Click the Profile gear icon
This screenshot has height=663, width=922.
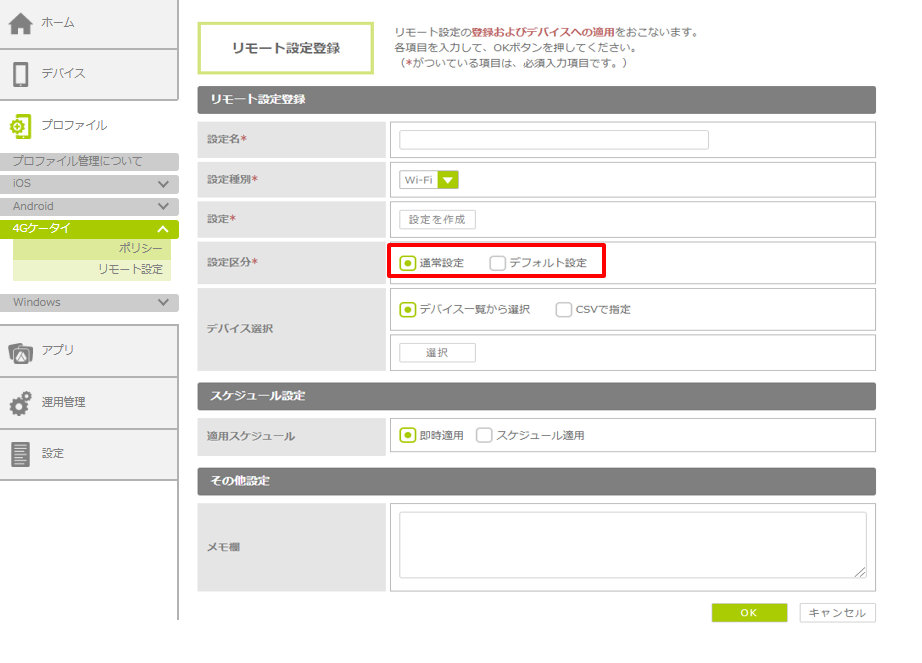point(21,126)
